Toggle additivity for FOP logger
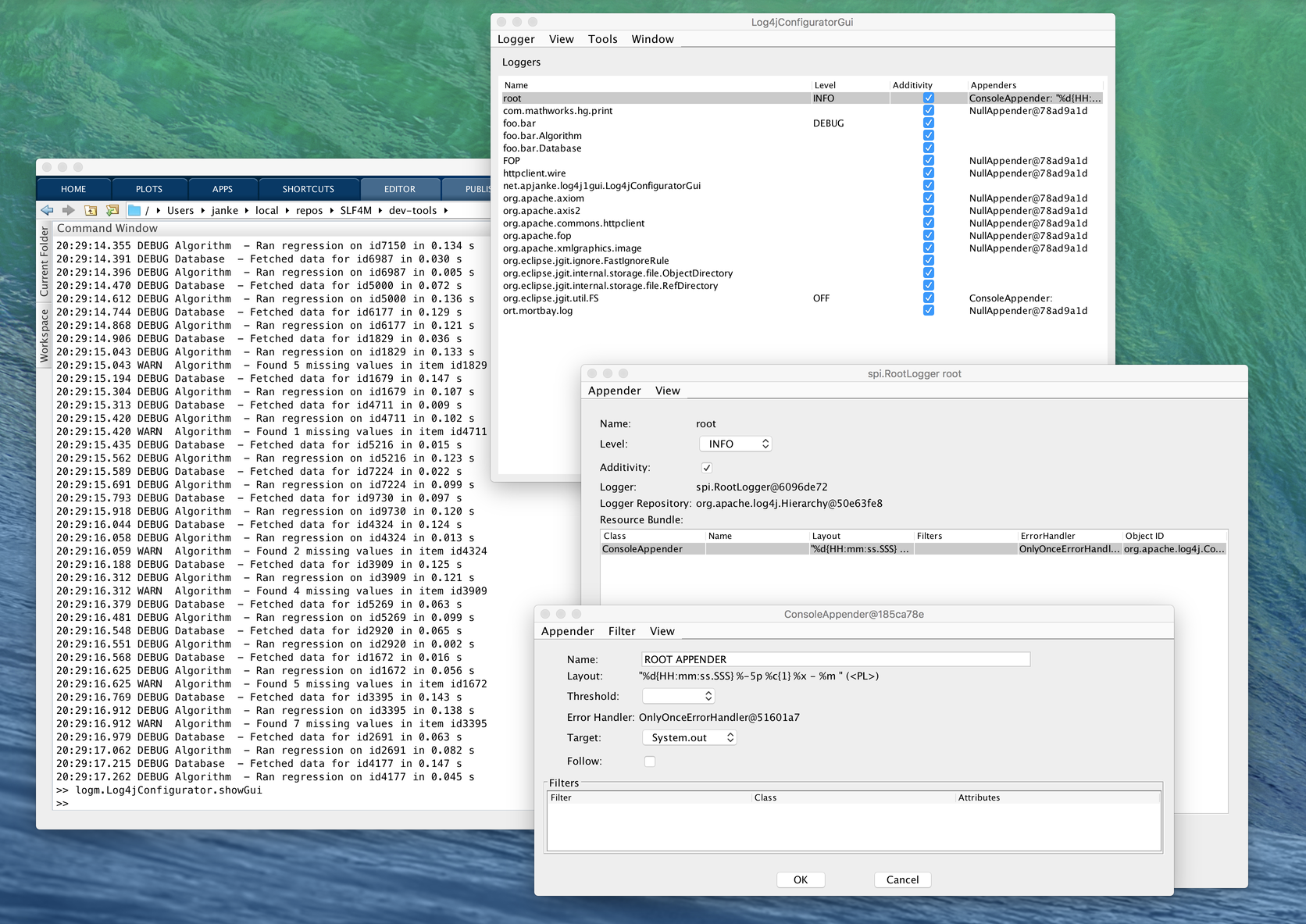 coord(929,161)
